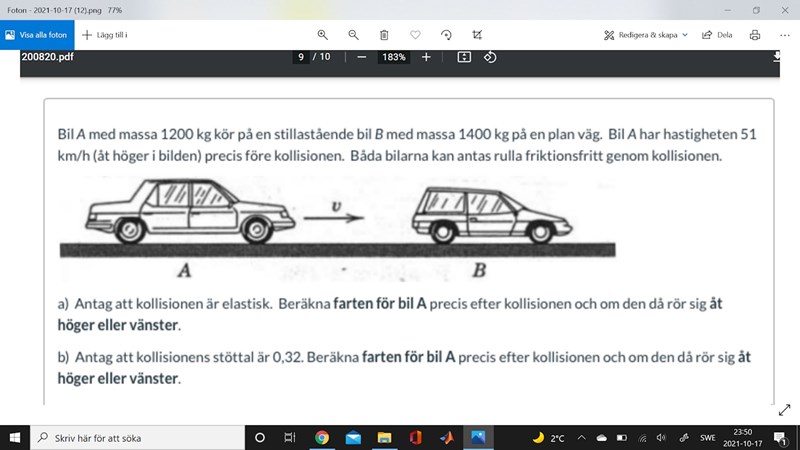Open the Wi-Fi network status icon

[x=641, y=437]
